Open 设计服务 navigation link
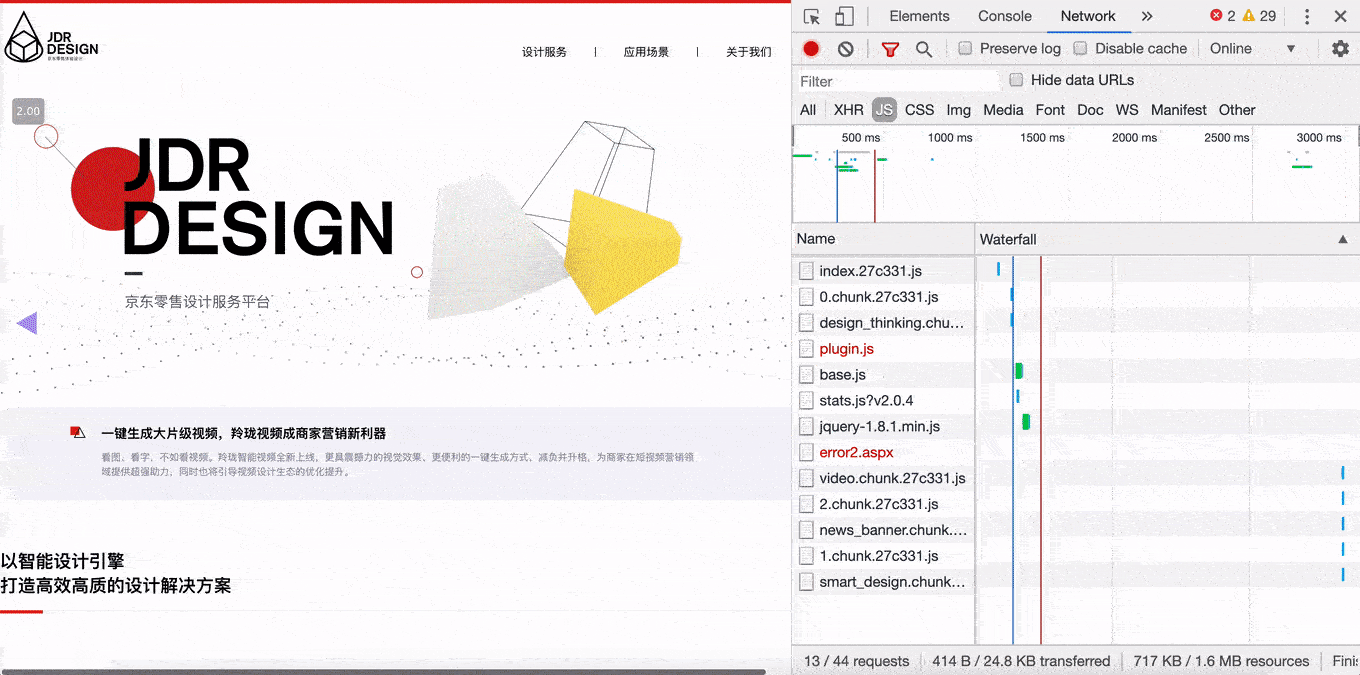The image size is (1360, 675). click(544, 52)
